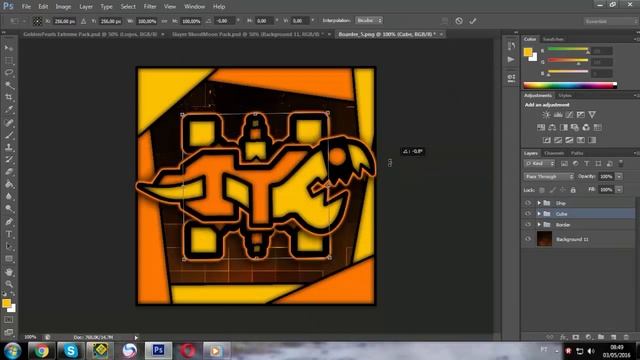Image resolution: width=640 pixels, height=360 pixels.
Task: Select the Move tool
Action: 9,48
